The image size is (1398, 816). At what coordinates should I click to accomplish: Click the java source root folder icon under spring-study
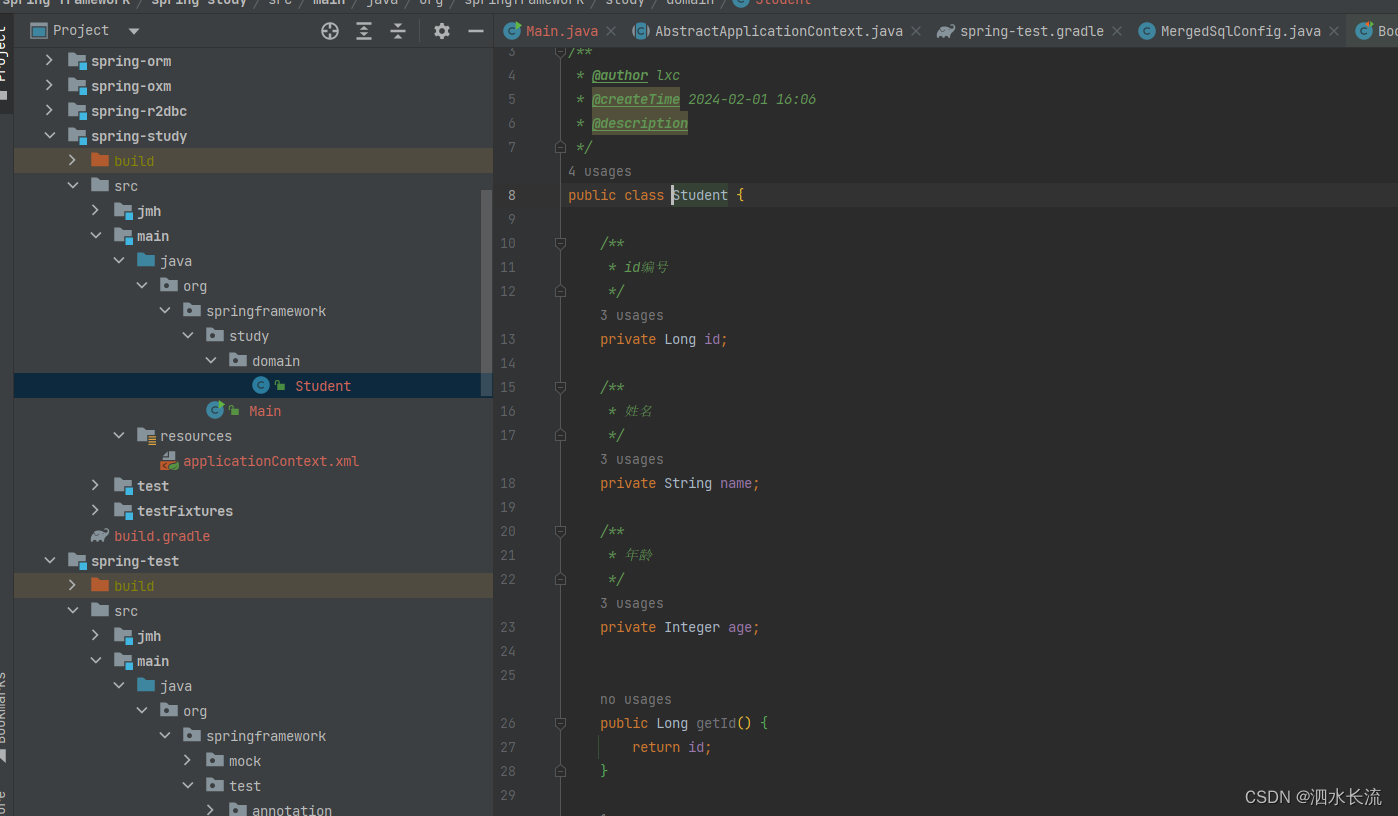(x=146, y=261)
